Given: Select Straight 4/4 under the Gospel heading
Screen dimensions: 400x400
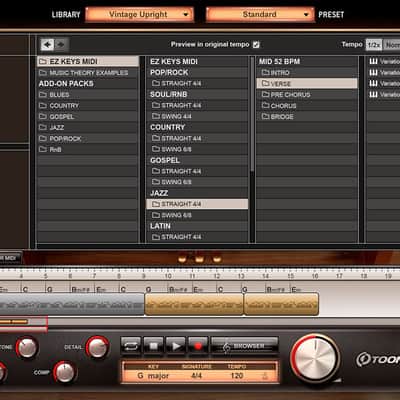Looking at the screenshot, I should (x=197, y=171).
